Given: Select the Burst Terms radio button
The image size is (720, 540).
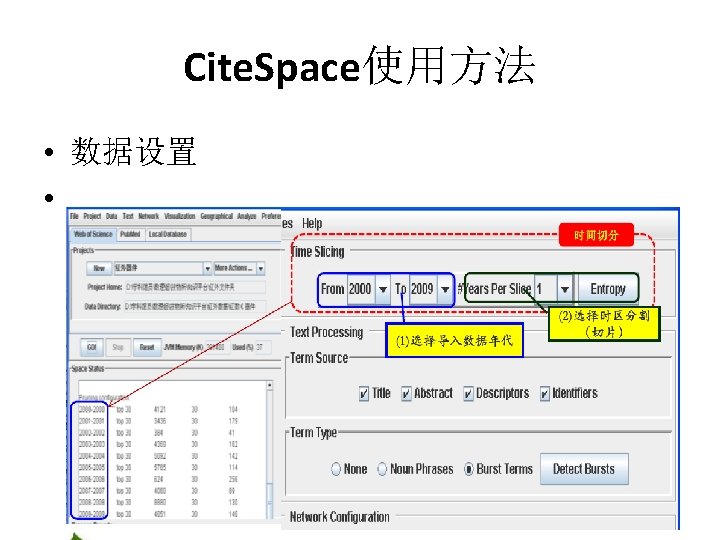Looking at the screenshot, I should point(468,469).
